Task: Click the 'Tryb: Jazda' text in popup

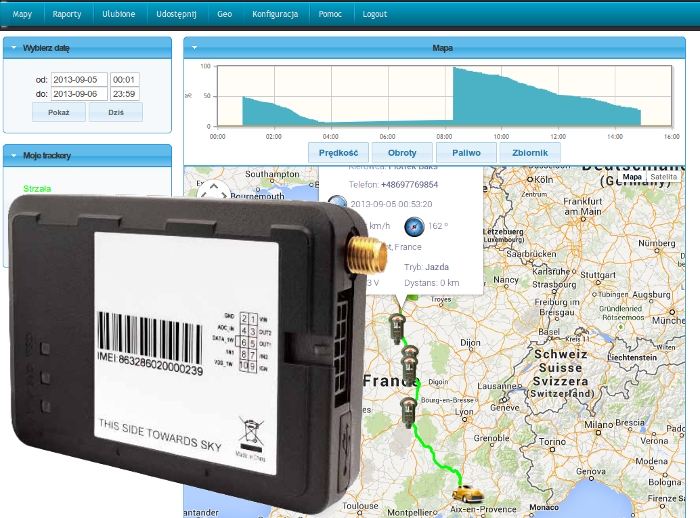Action: [x=426, y=267]
